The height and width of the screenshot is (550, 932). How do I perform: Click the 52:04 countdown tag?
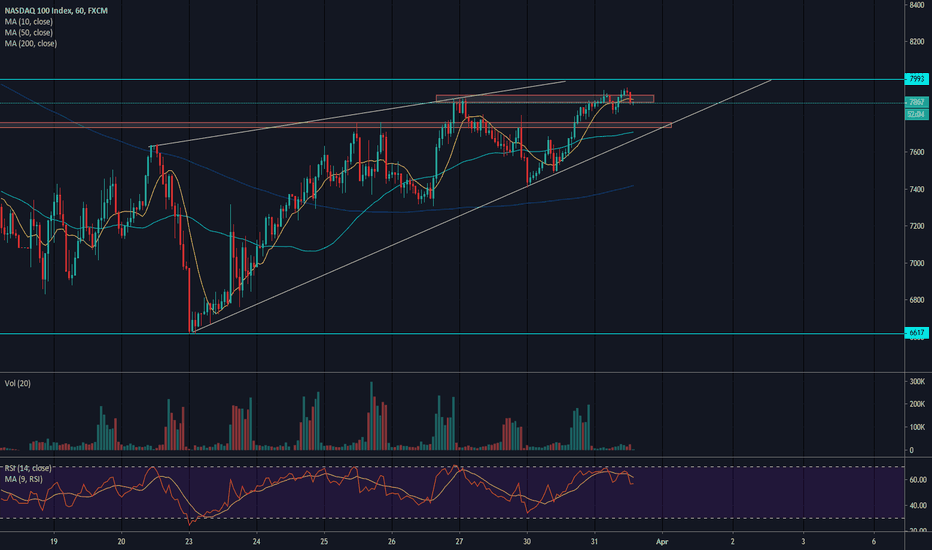pos(916,114)
